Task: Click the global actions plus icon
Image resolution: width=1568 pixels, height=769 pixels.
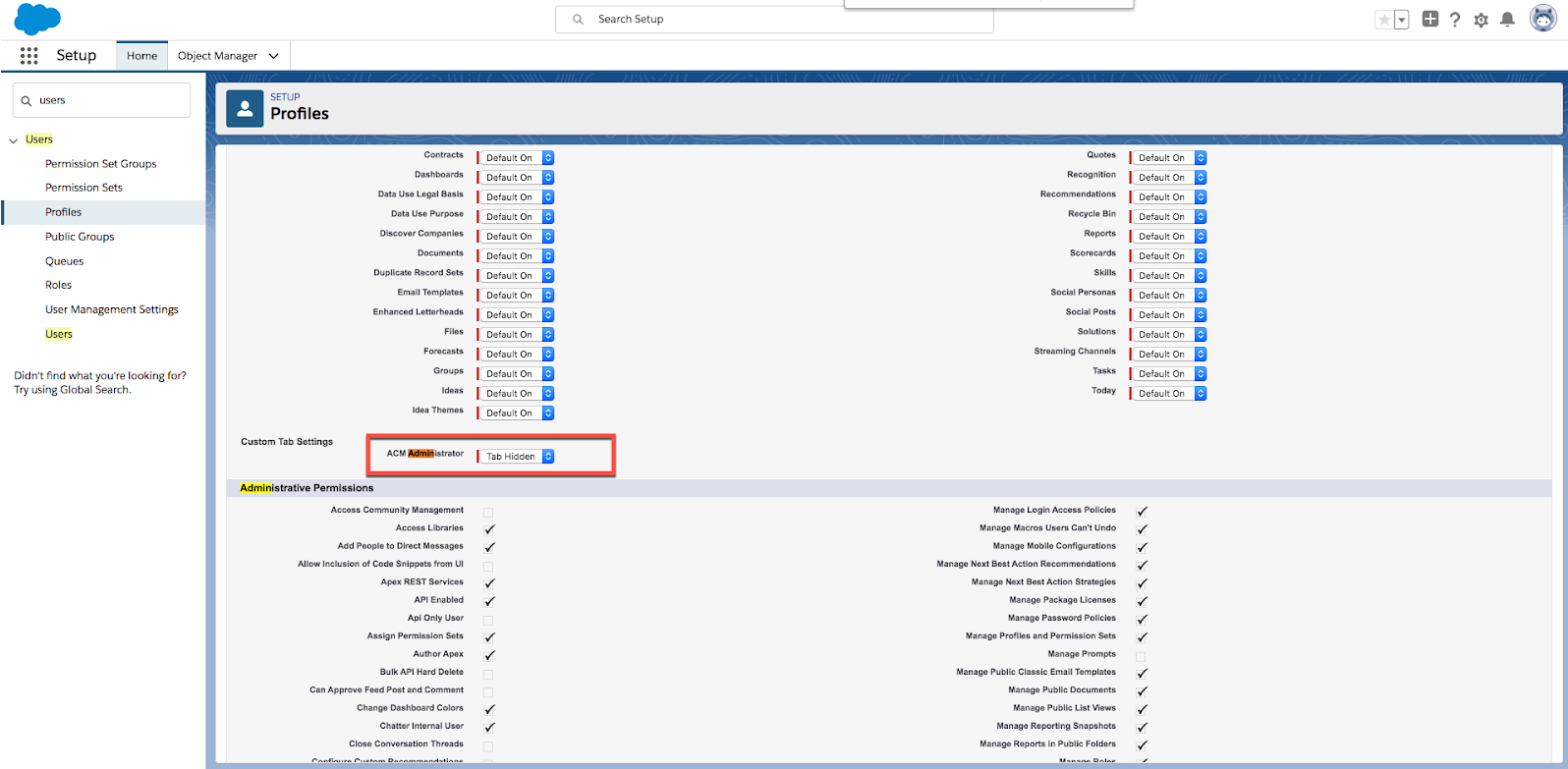Action: [x=1430, y=20]
